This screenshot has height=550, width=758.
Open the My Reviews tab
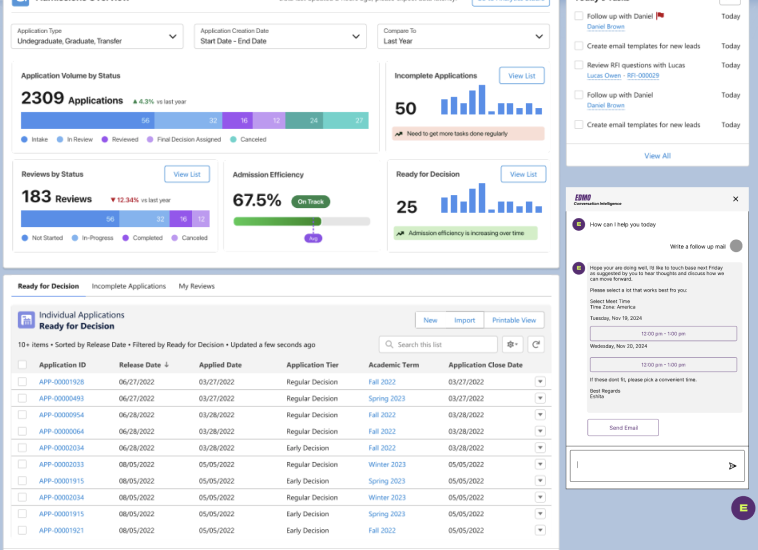196,286
